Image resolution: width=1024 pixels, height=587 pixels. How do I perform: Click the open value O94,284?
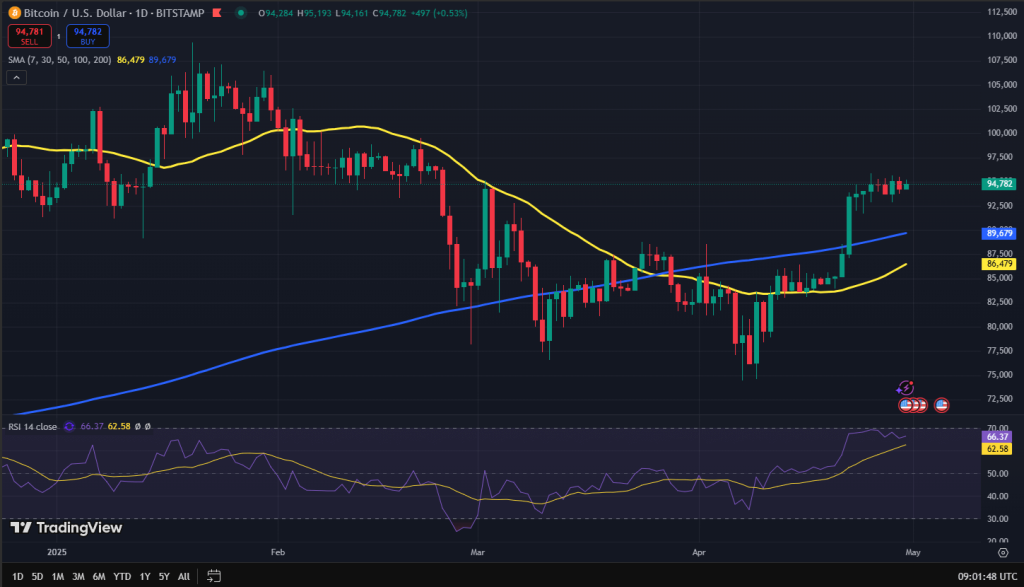click(x=276, y=13)
